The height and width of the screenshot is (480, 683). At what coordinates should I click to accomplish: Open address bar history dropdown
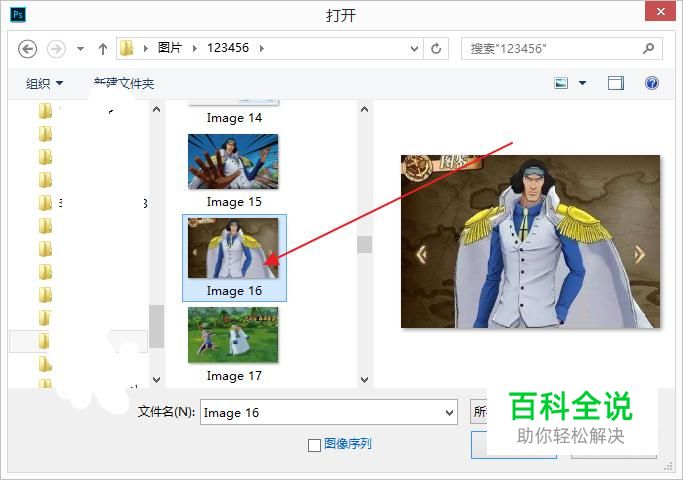[415, 49]
